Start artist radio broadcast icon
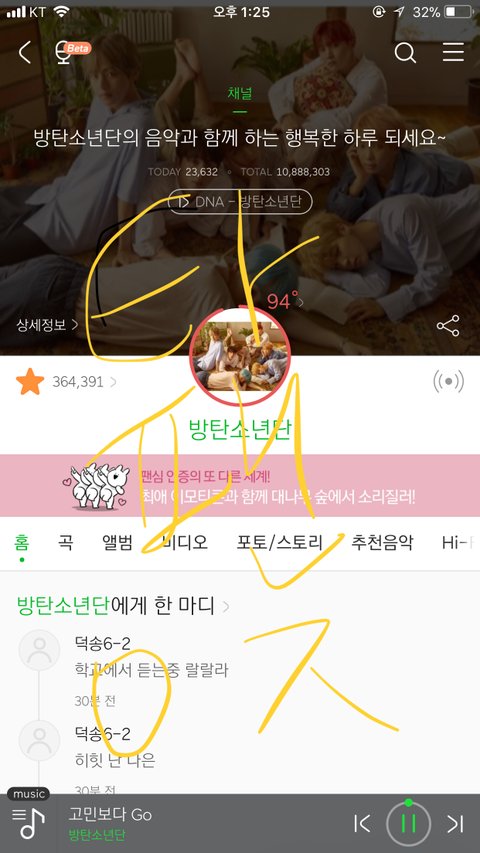Viewport: 480px width, 853px height. pos(448,381)
